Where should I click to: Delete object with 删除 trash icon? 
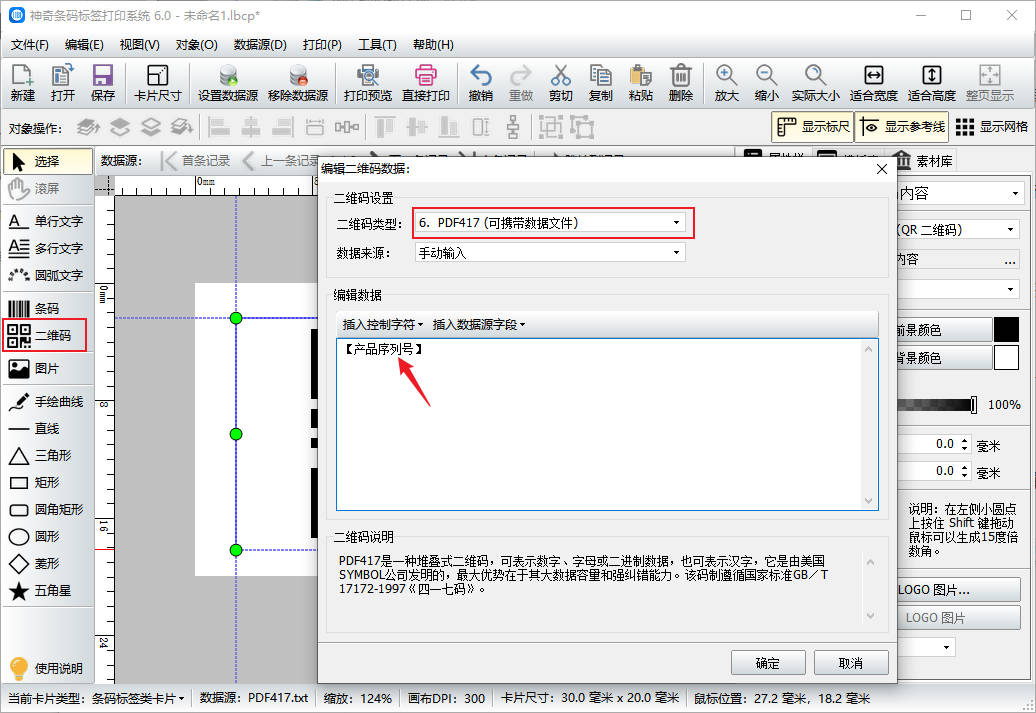click(x=681, y=83)
